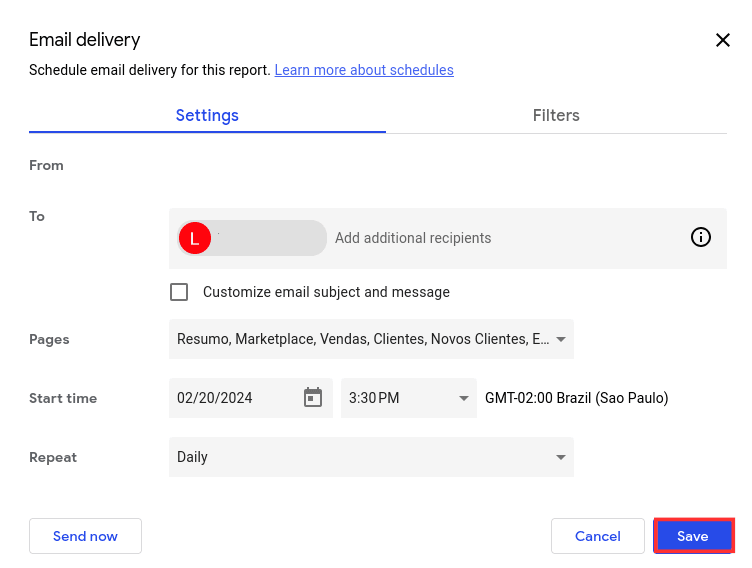This screenshot has width=752, height=568.
Task: Open the calendar date picker icon
Action: 313,398
